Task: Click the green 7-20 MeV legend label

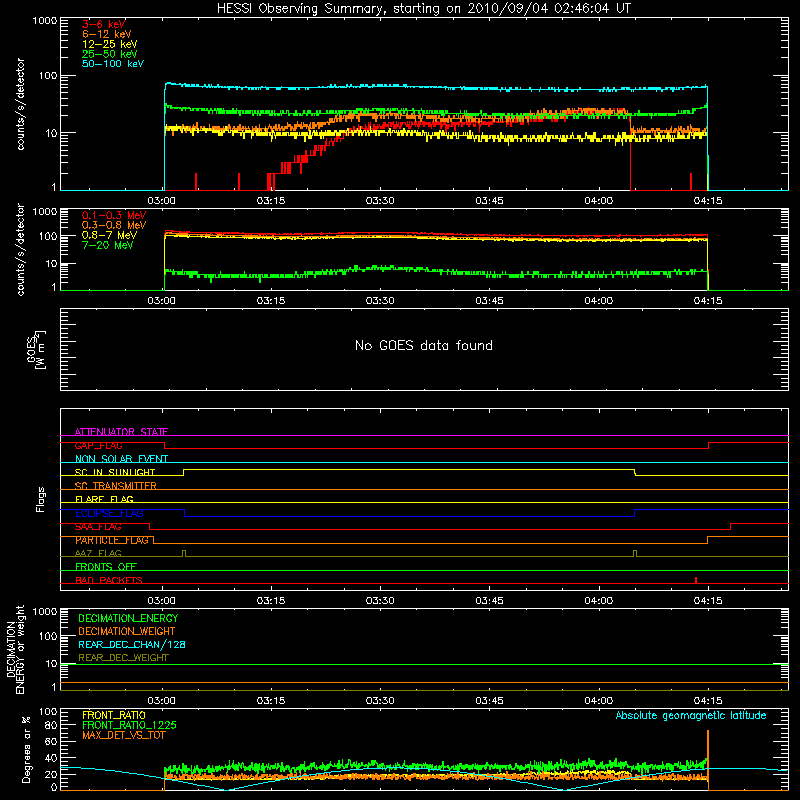Action: tap(108, 245)
